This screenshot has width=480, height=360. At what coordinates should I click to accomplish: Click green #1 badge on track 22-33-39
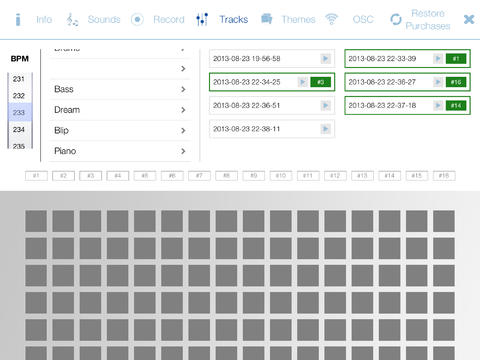click(456, 59)
